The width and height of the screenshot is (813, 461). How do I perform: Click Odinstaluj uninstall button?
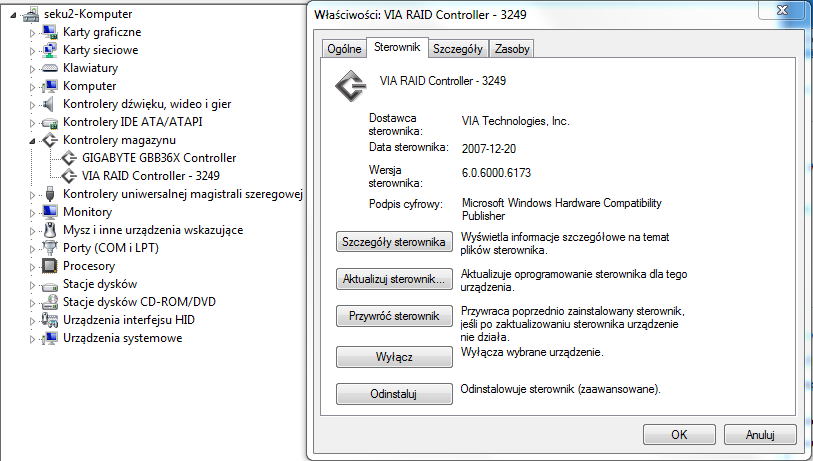pos(394,394)
